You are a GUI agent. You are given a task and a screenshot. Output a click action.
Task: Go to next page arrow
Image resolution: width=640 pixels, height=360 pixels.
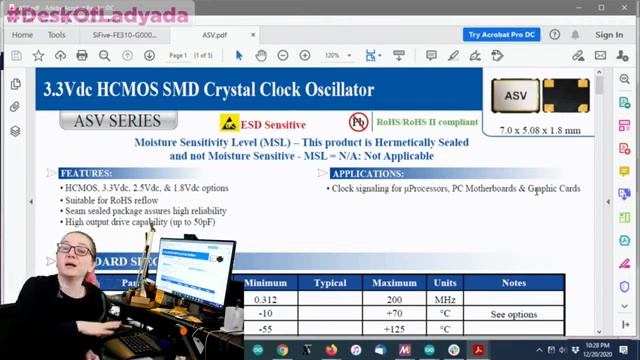[x=149, y=56]
